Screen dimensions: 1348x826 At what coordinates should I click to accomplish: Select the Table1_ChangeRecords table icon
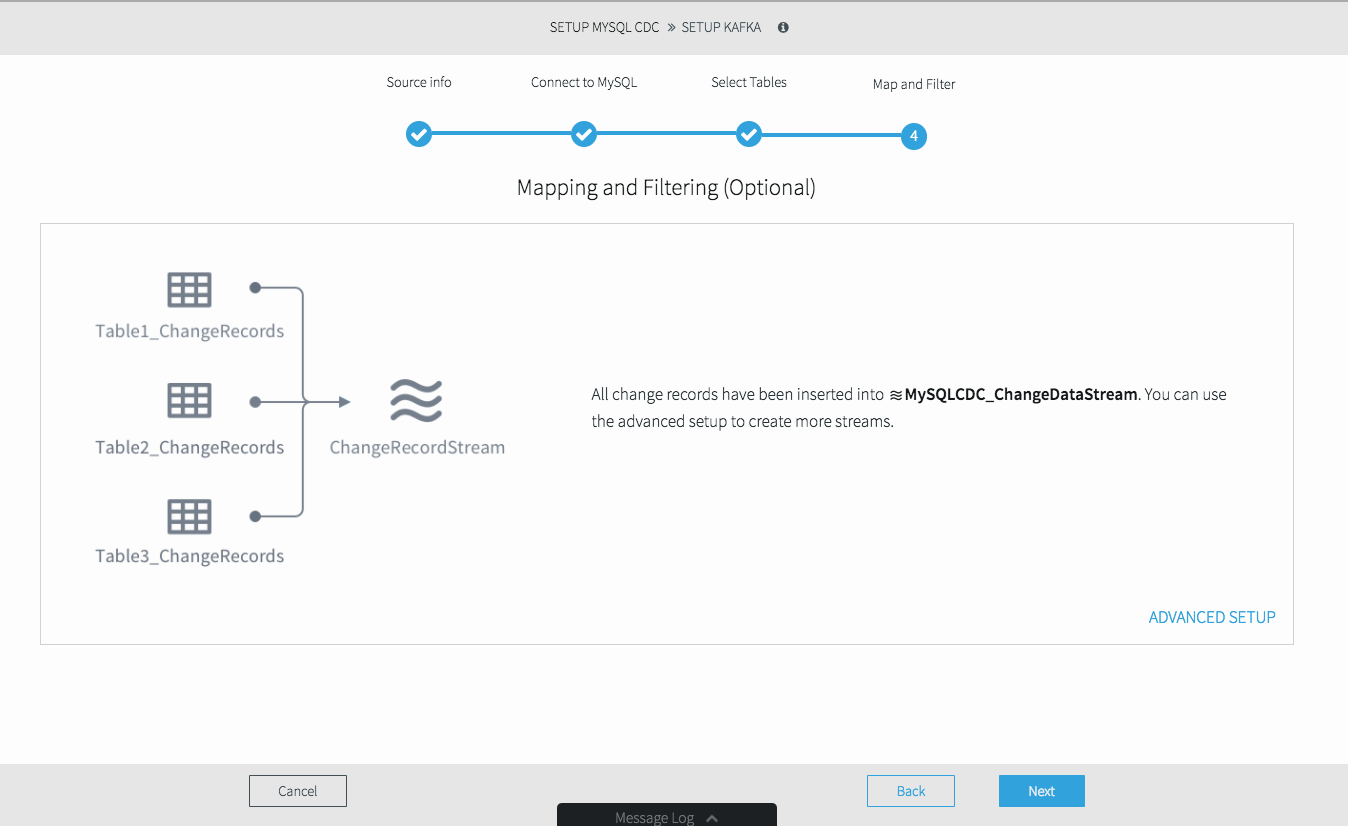(x=189, y=290)
